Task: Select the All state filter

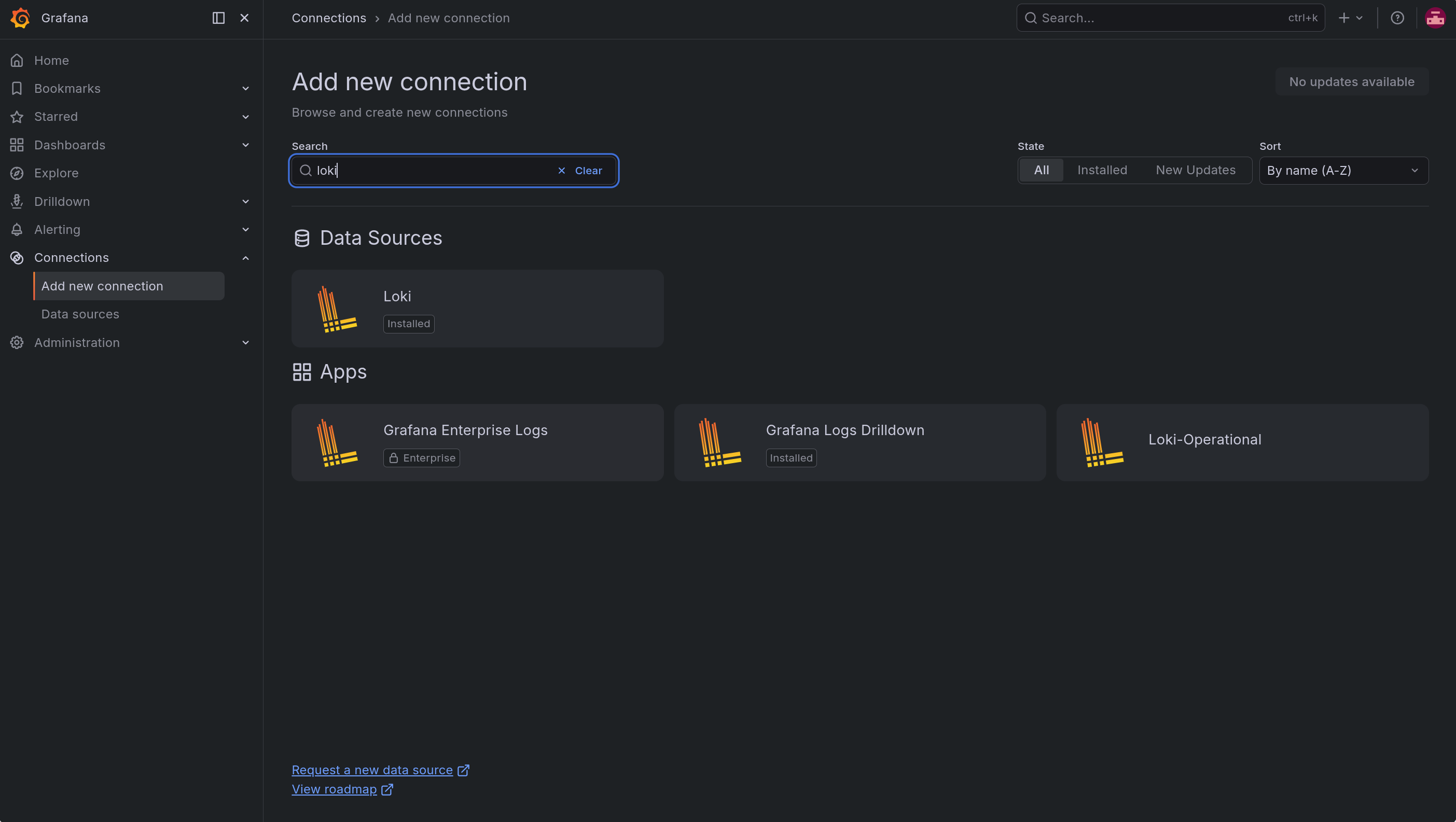Action: pos(1041,170)
